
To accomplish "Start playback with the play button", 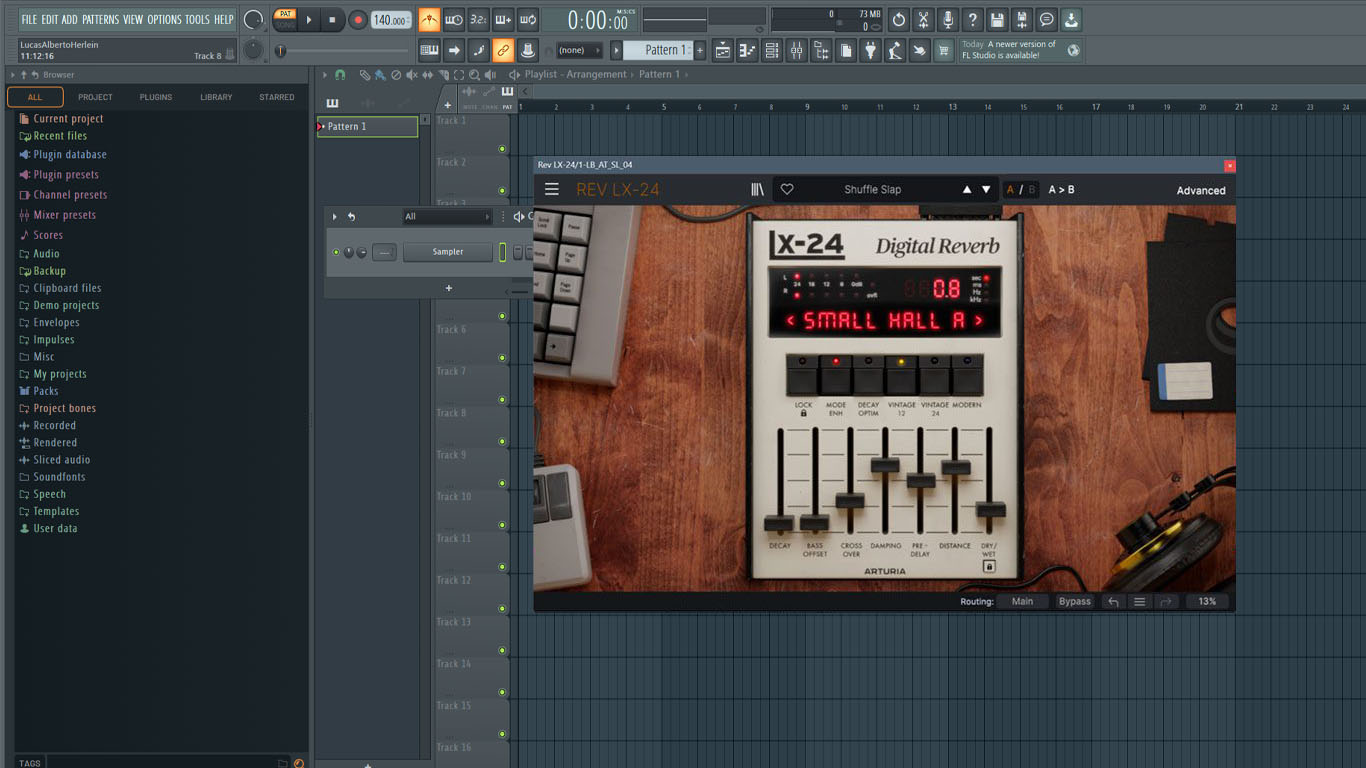I will click(309, 19).
